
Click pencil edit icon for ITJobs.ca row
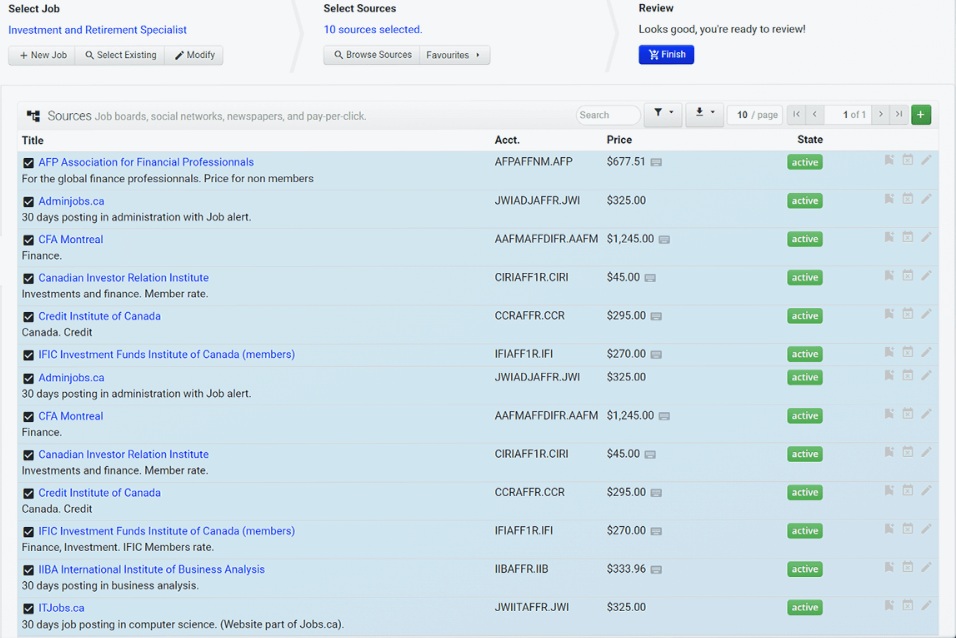point(926,606)
